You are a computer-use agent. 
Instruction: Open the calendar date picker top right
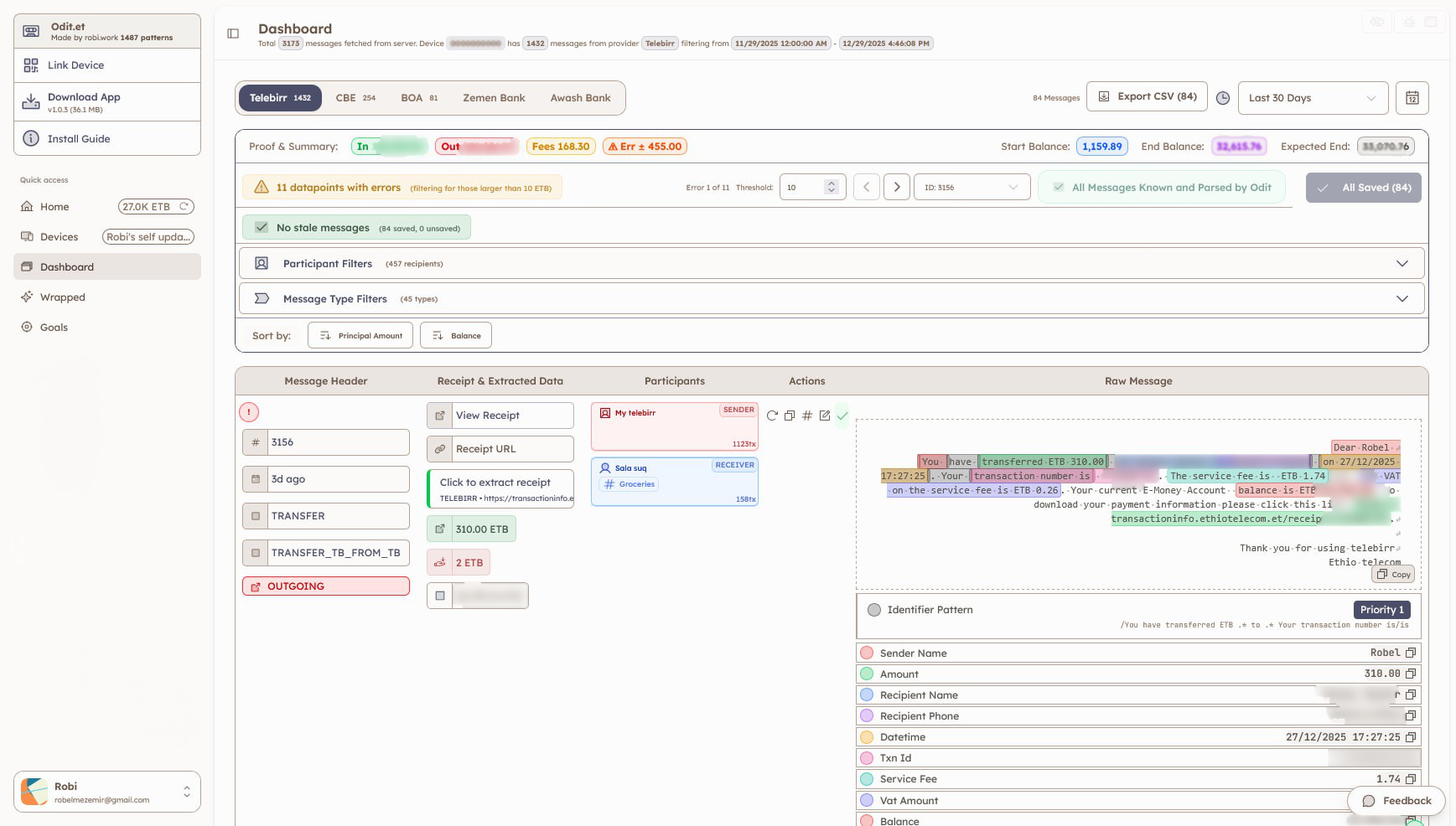[1412, 98]
